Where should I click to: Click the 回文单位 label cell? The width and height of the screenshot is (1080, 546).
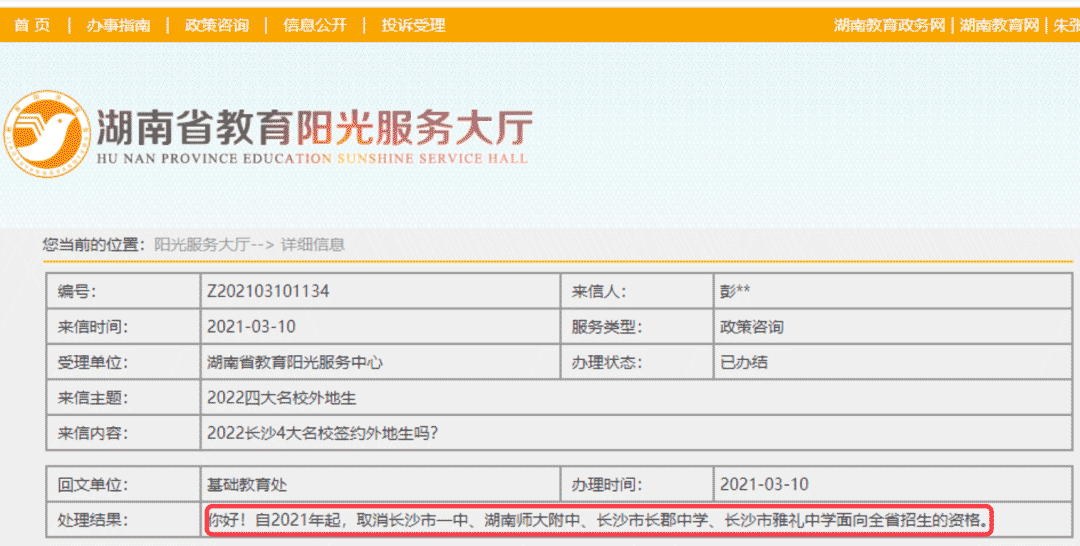124,485
